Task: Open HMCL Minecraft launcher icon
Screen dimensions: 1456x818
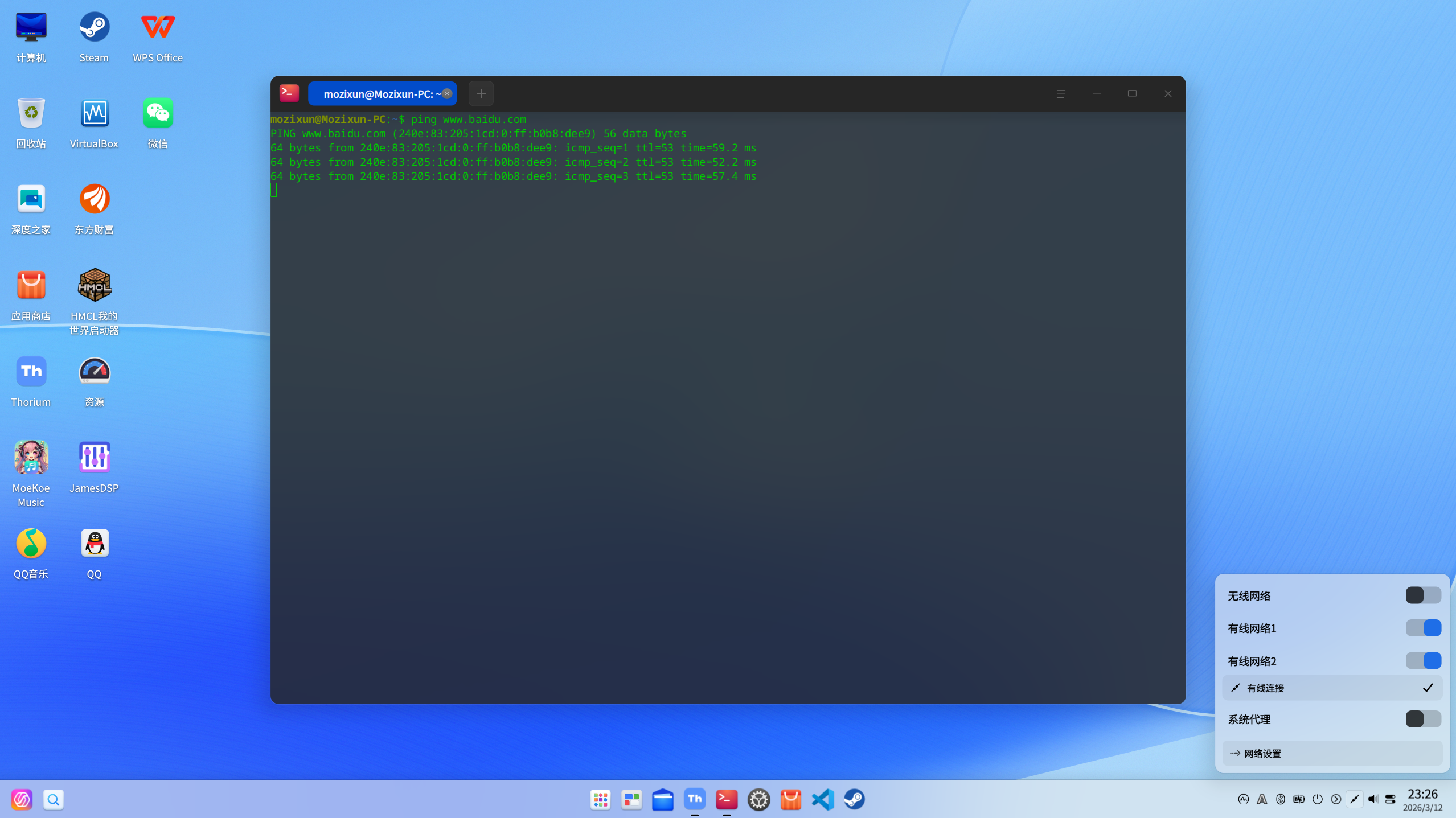Action: (x=94, y=285)
